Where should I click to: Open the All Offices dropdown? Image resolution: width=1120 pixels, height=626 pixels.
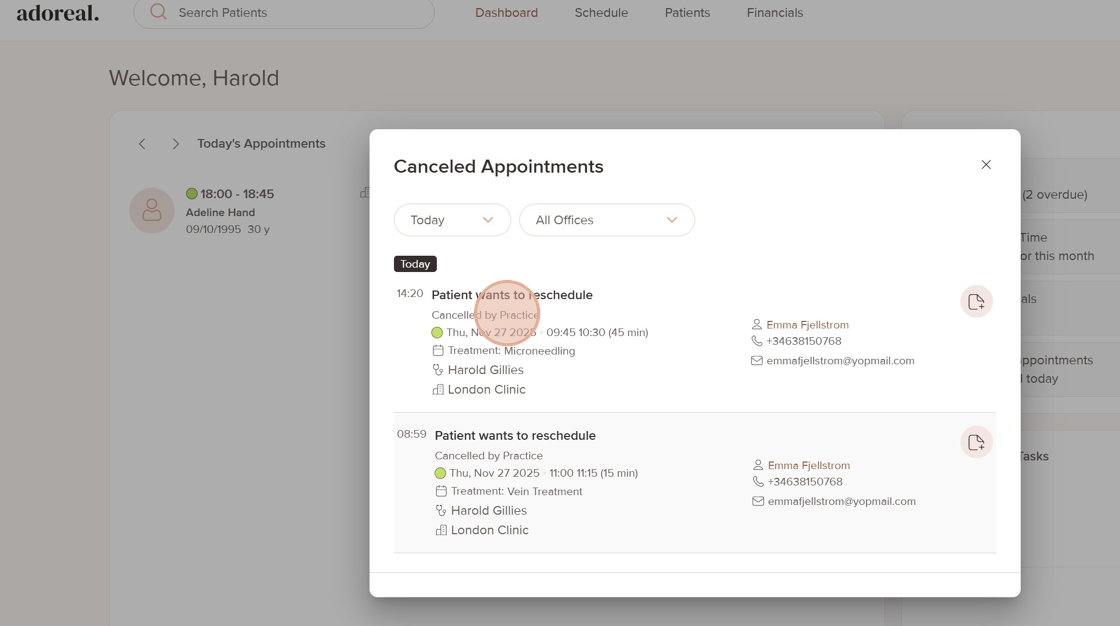tap(606, 220)
